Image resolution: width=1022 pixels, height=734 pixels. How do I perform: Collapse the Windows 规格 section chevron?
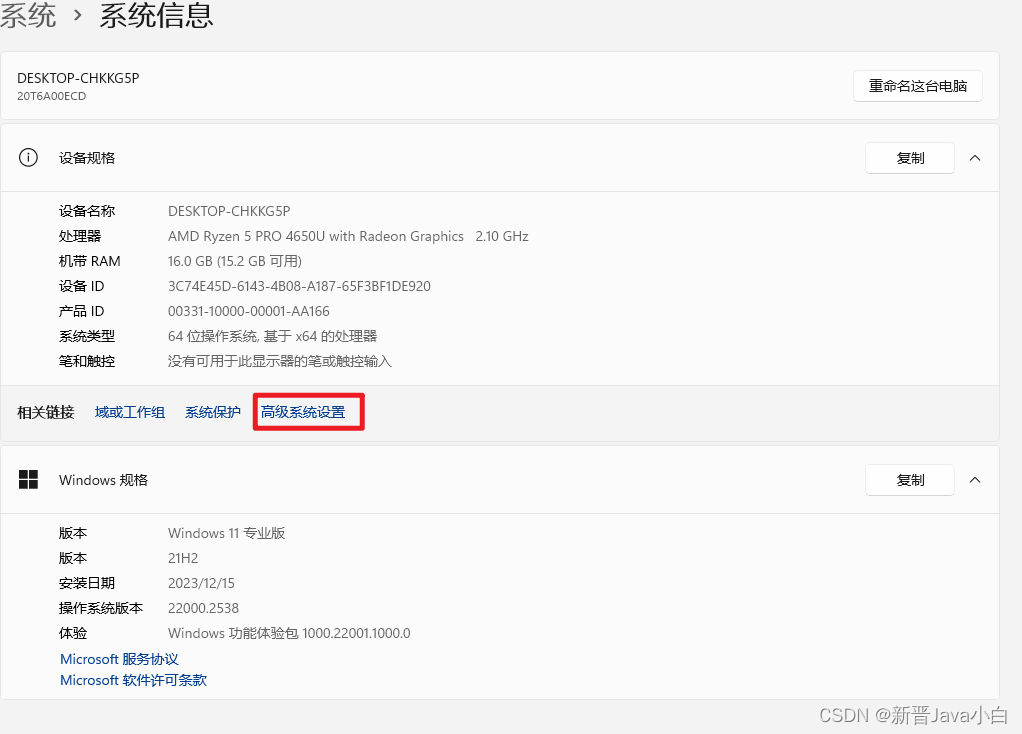tap(974, 480)
